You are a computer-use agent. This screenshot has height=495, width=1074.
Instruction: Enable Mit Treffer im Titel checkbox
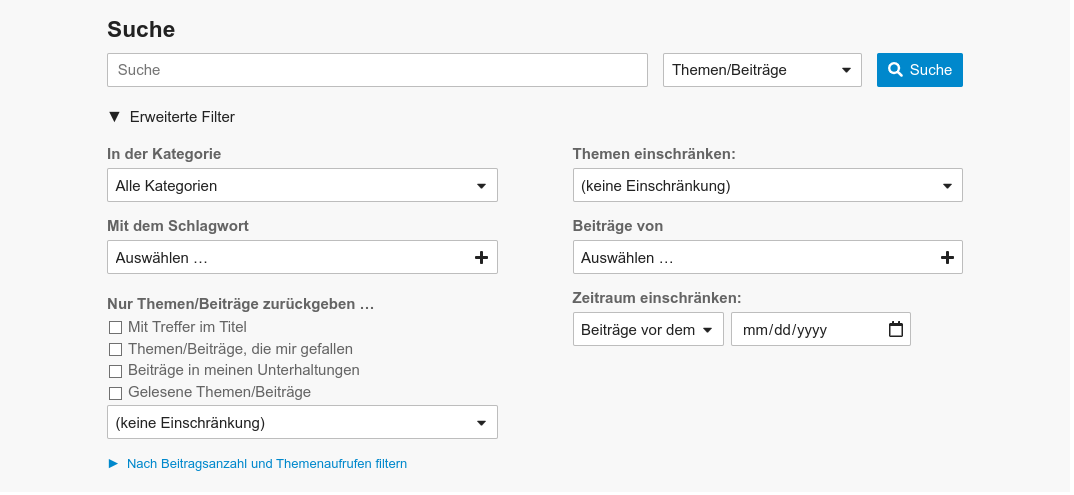(116, 327)
